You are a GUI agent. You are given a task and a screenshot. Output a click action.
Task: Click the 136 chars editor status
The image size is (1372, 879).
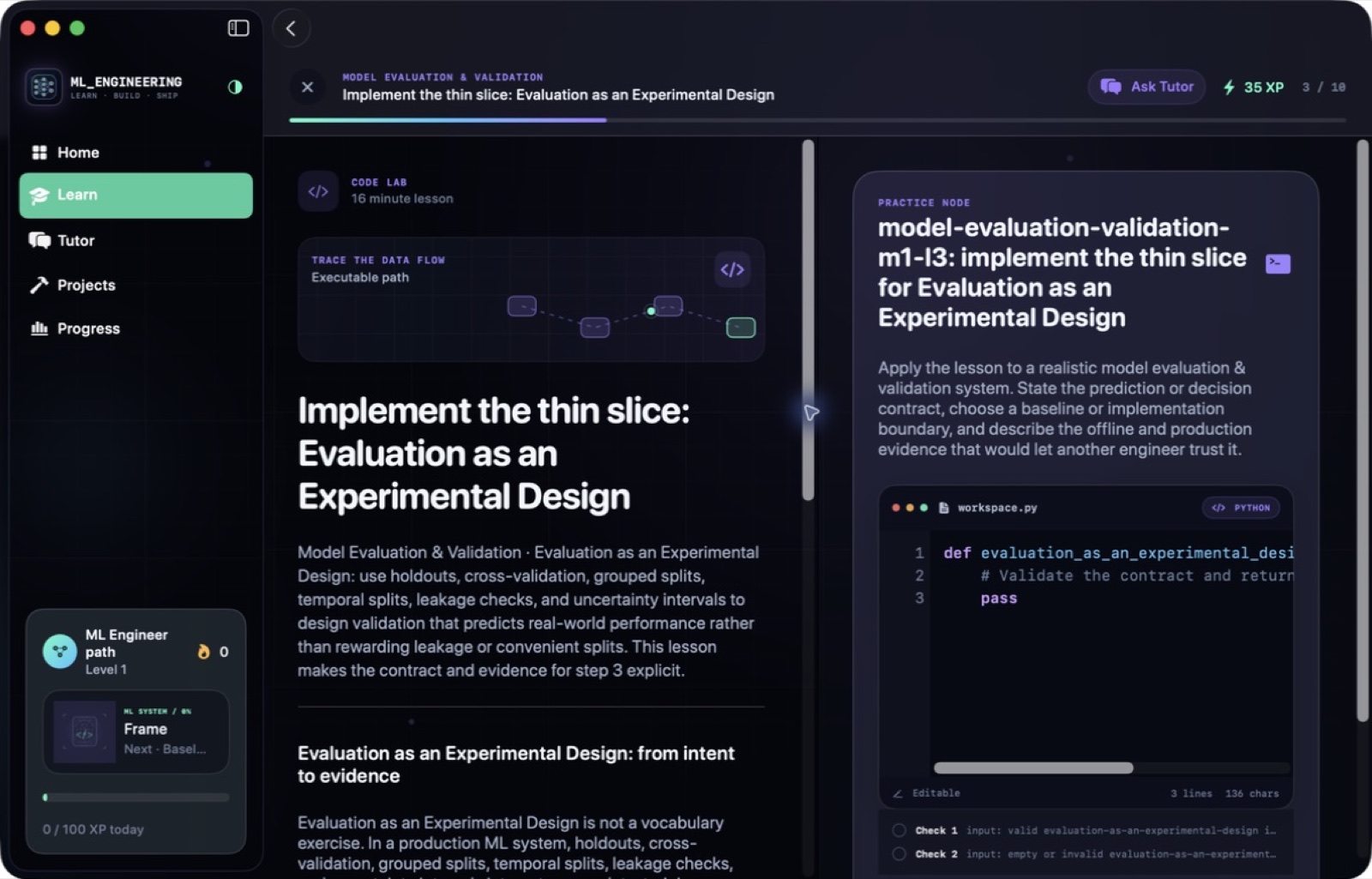[x=1252, y=794]
